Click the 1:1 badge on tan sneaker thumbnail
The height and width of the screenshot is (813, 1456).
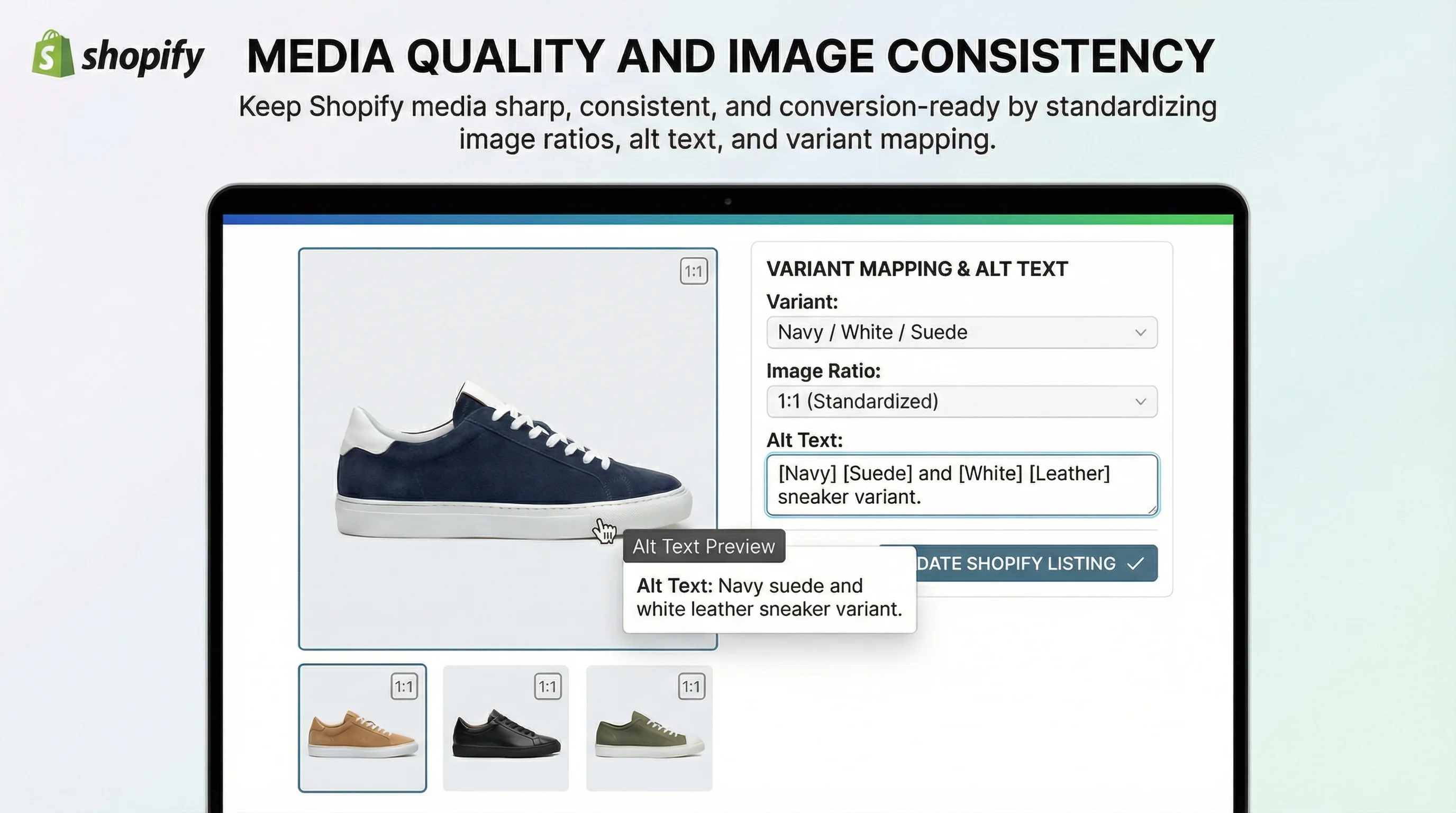(x=406, y=687)
